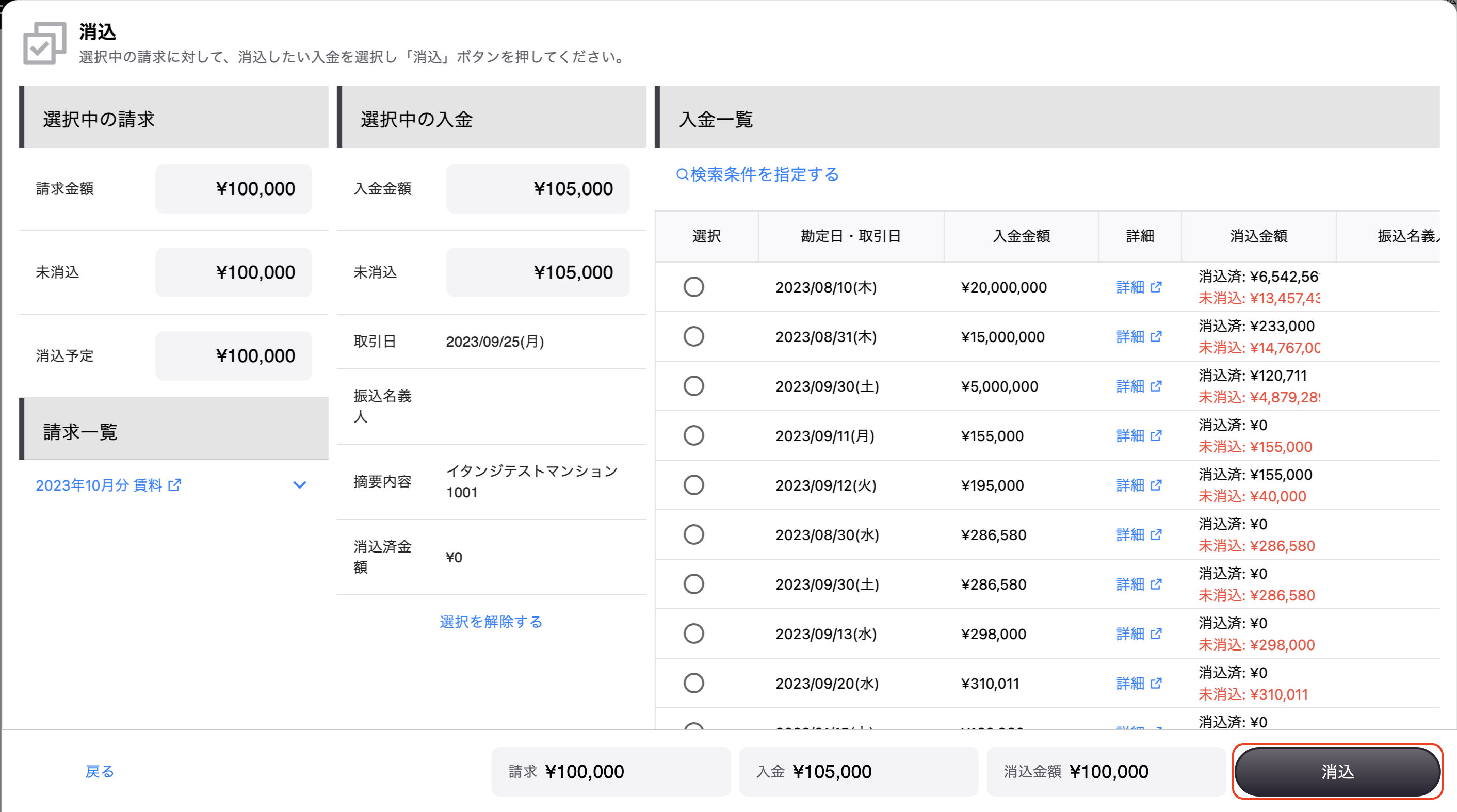Open the external icon in the 2023/08/30(水) row
Viewport: 1457px width, 812px height.
(x=1156, y=535)
